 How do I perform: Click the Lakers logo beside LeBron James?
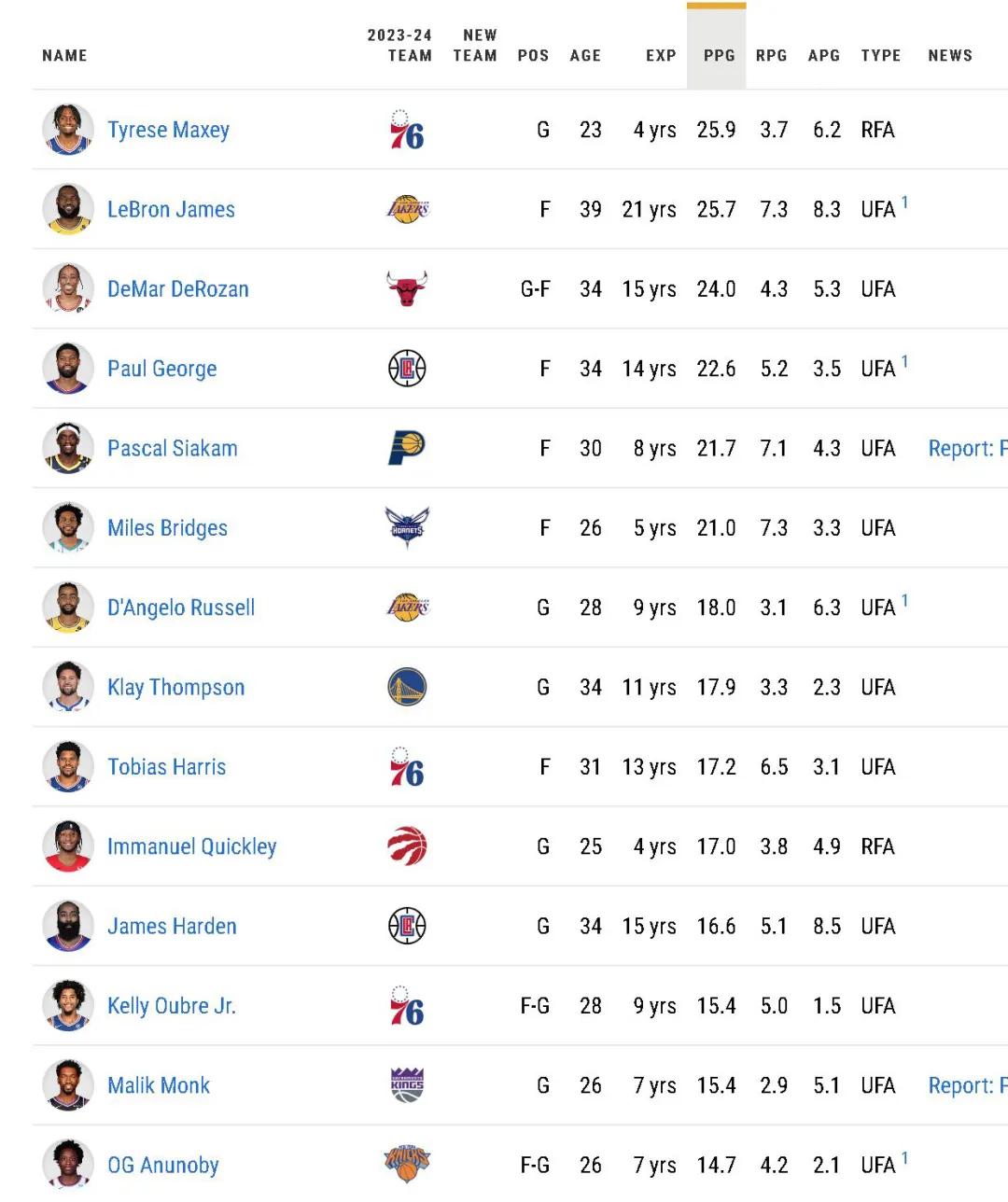coord(408,209)
